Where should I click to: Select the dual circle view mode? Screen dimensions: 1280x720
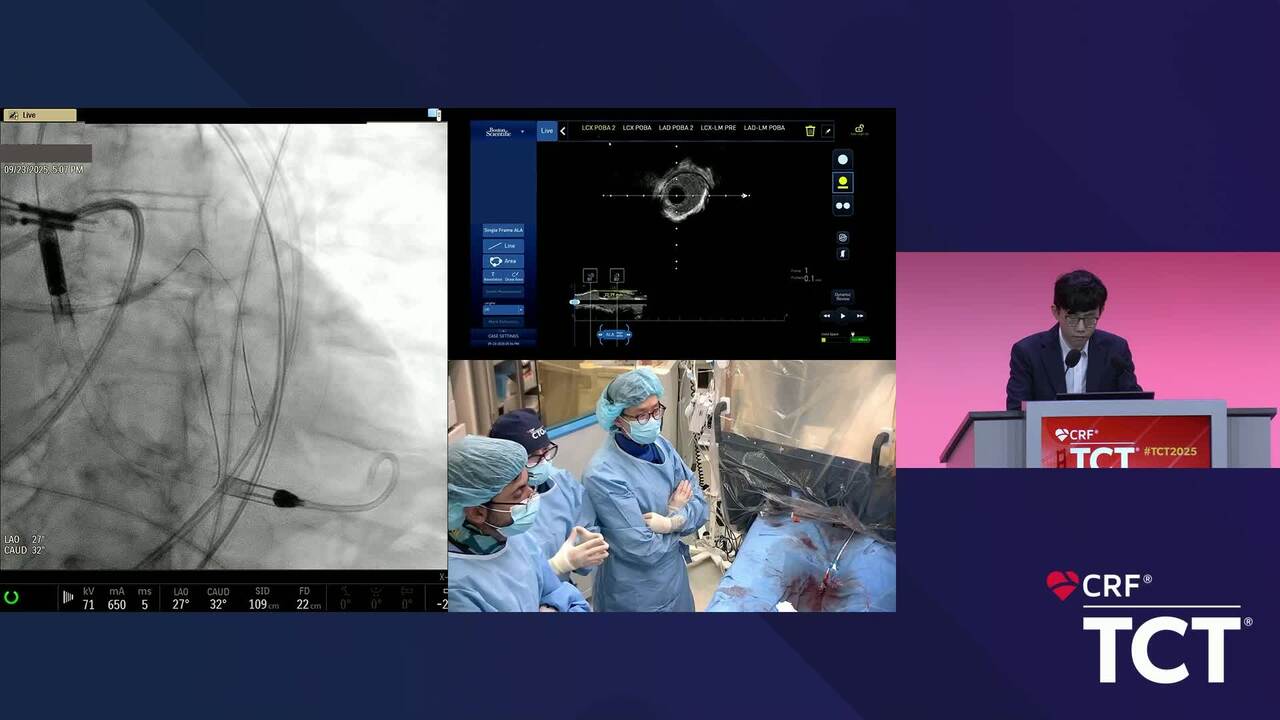click(x=842, y=206)
